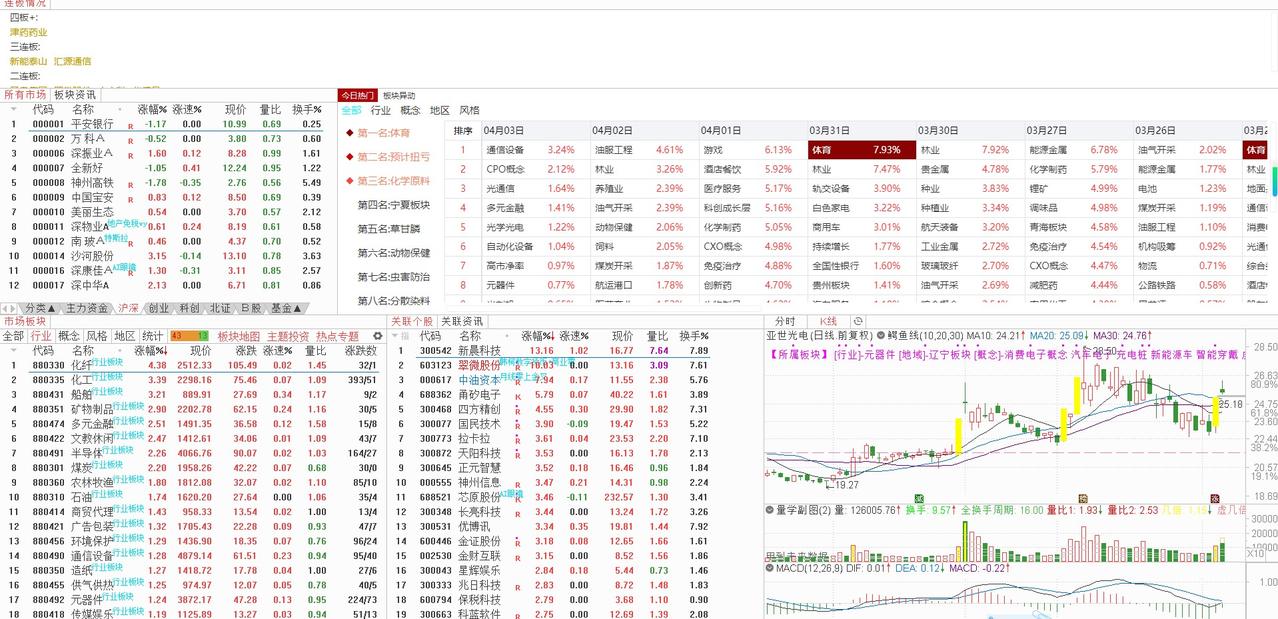Click R margin icon beside 平安银行
1278x619 pixels.
(130, 124)
